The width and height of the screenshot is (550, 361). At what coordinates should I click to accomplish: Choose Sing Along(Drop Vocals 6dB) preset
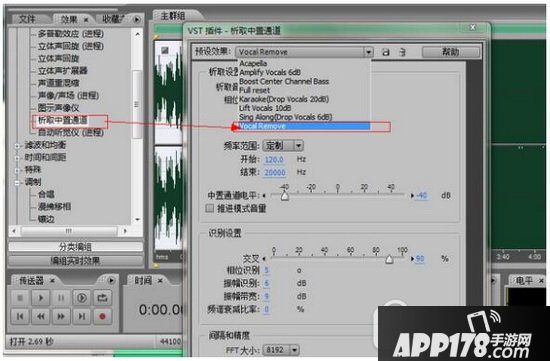[x=285, y=117]
